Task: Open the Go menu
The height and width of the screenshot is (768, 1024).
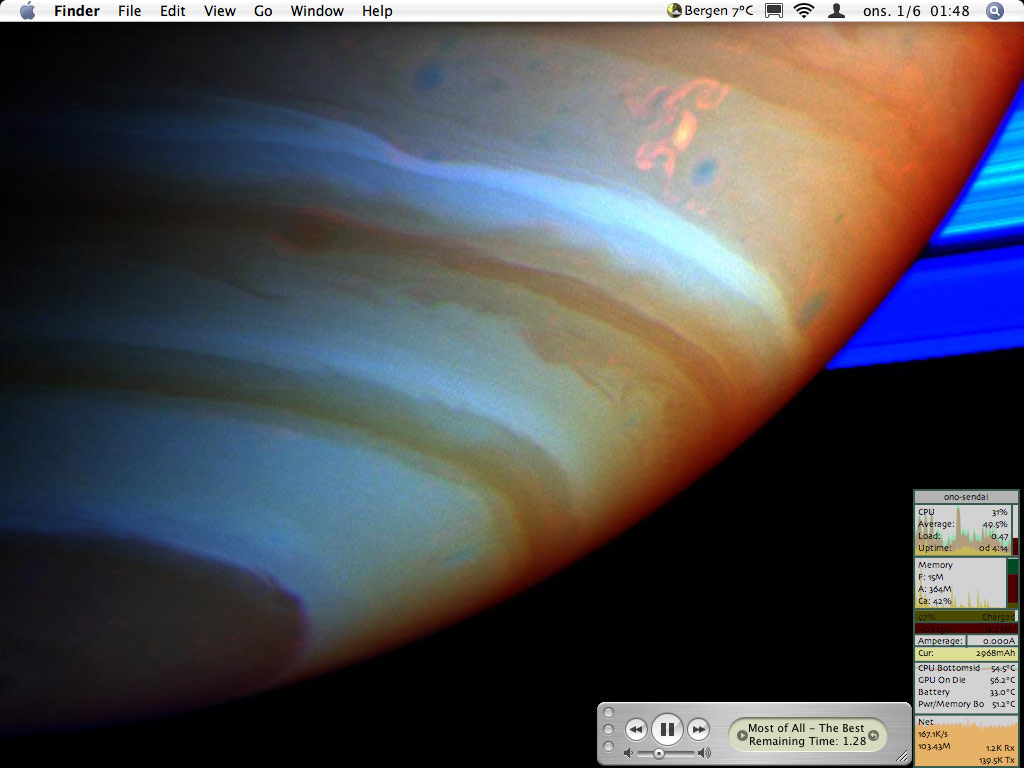Action: pos(263,11)
